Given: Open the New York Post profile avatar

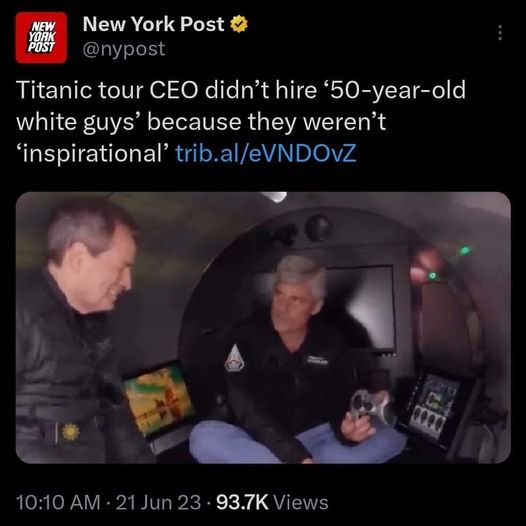Looking at the screenshot, I should [41, 38].
